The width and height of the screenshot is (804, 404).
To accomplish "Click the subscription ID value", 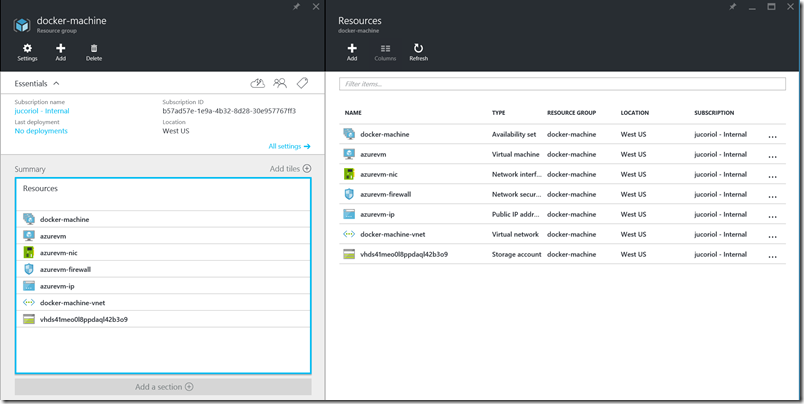I will coord(229,111).
